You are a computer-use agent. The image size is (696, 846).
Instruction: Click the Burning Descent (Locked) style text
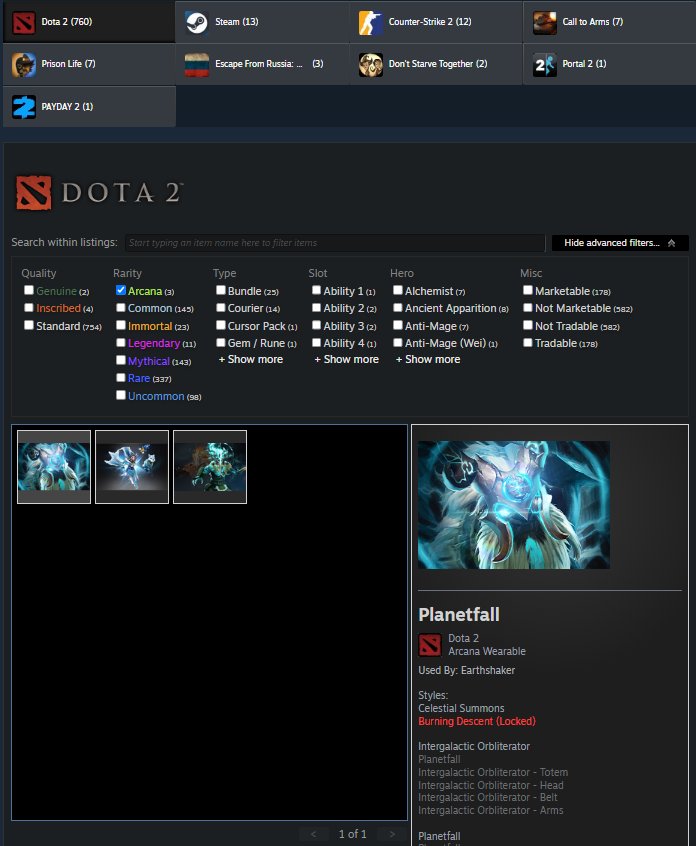(x=477, y=721)
